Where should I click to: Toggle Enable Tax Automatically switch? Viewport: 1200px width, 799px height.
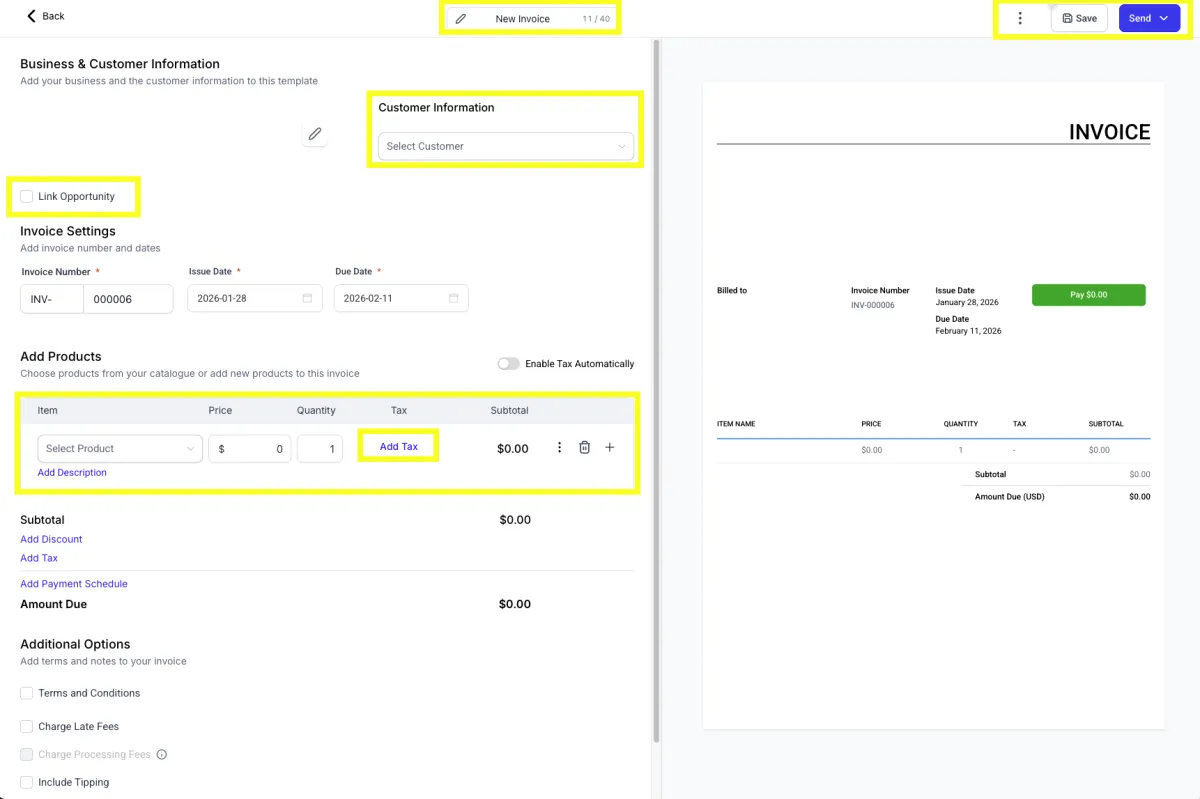[509, 364]
